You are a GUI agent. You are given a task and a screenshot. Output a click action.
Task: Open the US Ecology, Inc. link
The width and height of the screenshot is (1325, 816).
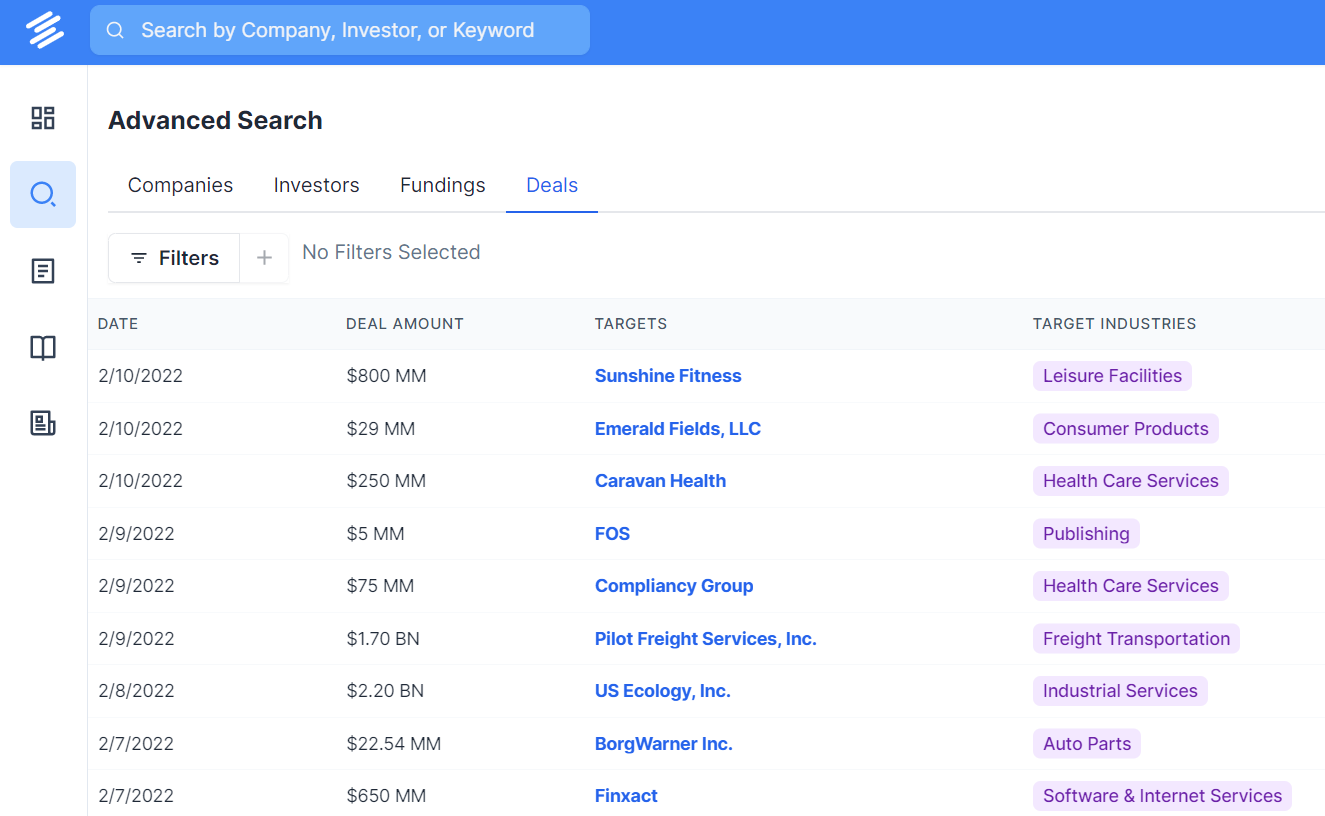point(663,691)
